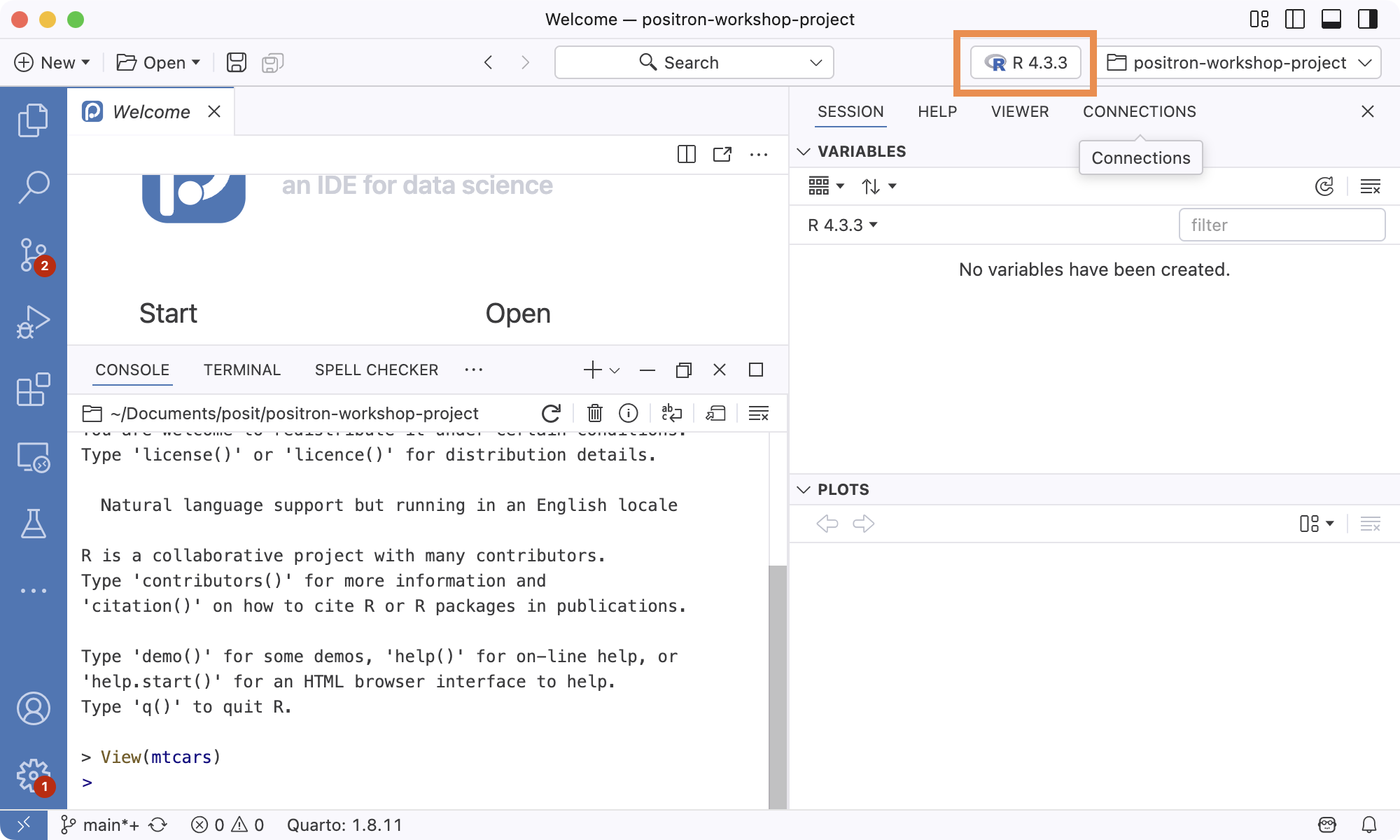Synchronize changes icon in status bar

click(x=158, y=825)
